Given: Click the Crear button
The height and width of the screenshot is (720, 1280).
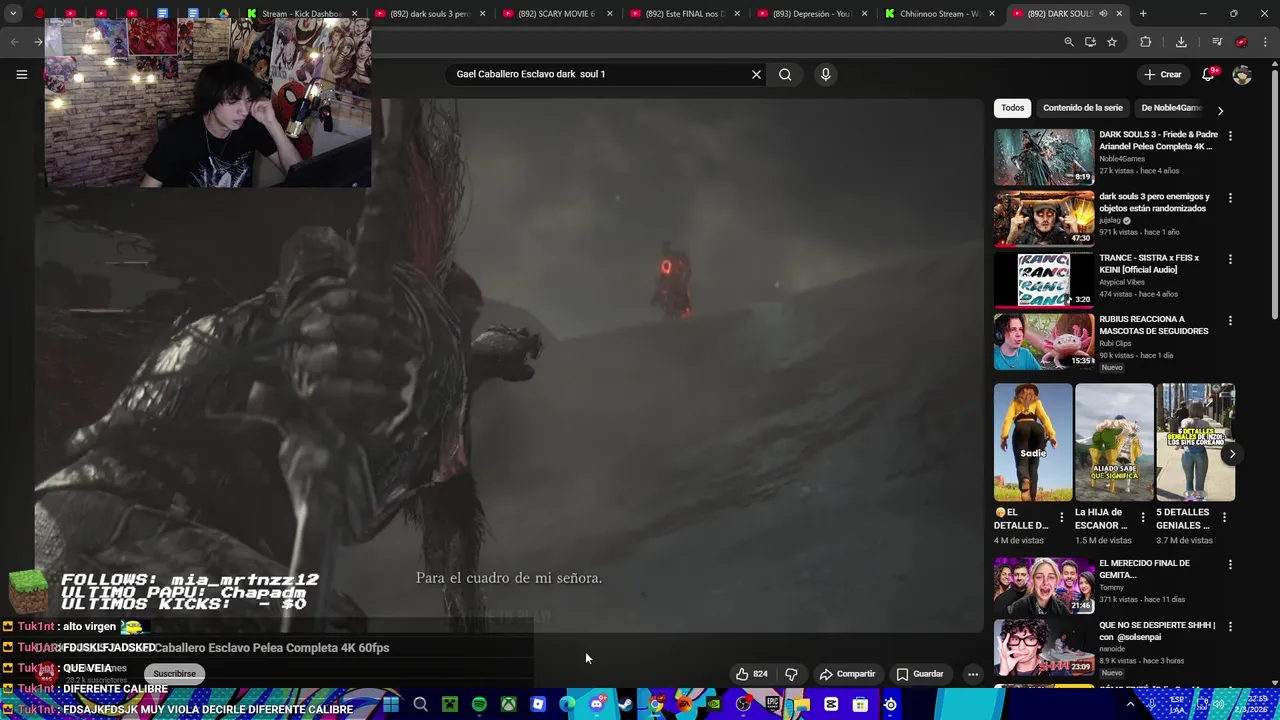Looking at the screenshot, I should coord(1163,74).
